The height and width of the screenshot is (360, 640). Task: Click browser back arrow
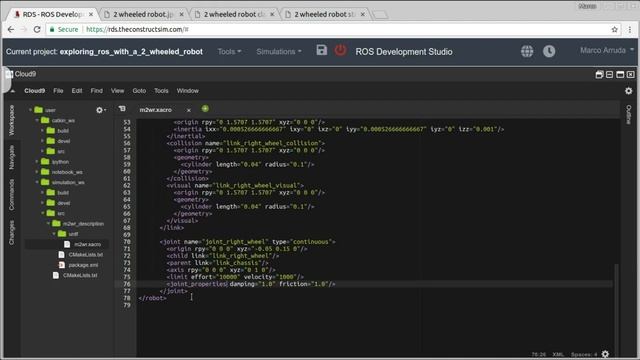click(x=11, y=29)
